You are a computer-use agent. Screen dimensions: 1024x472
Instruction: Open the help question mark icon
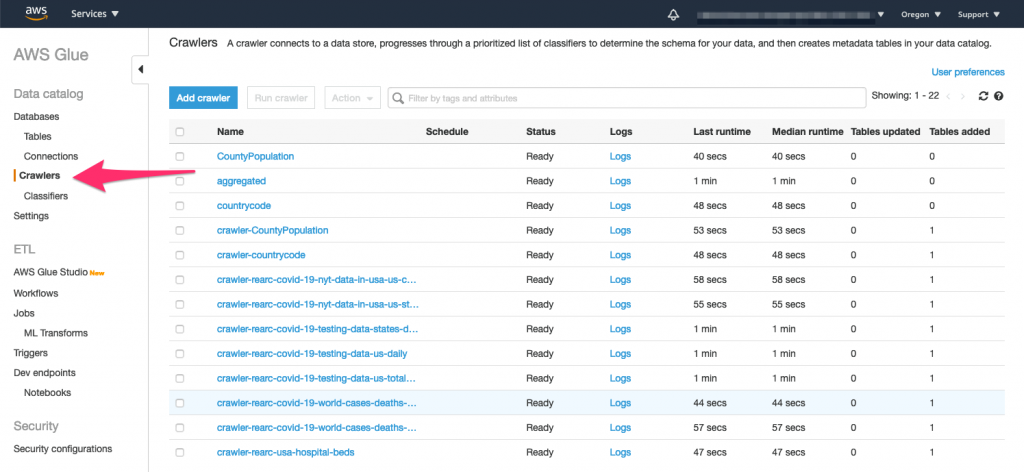999,97
